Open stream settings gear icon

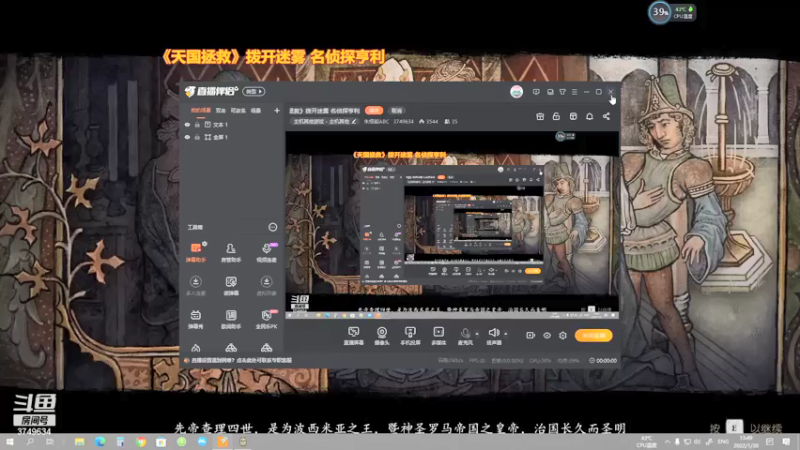tap(563, 335)
